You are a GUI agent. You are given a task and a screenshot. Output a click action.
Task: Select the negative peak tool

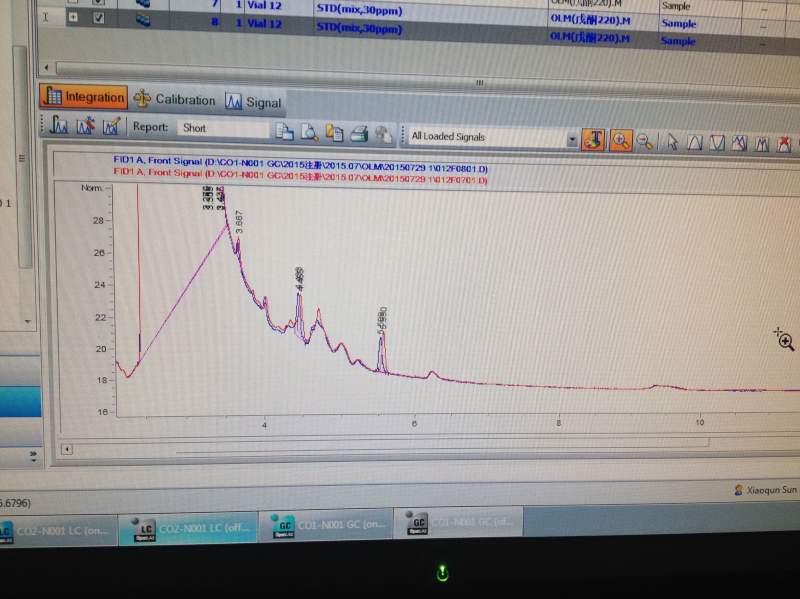(717, 143)
